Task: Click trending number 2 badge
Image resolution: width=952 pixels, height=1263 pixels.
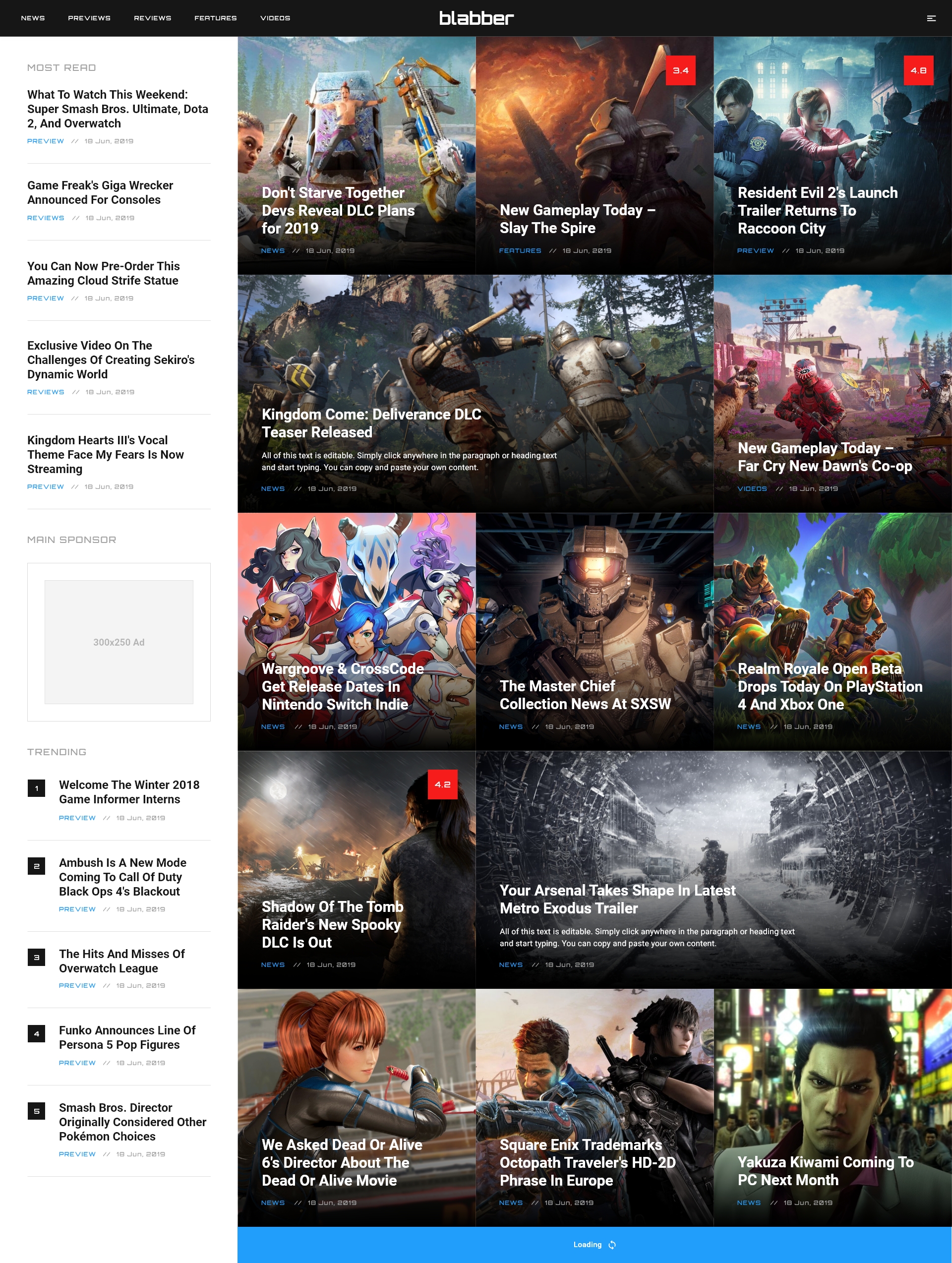Action: click(37, 866)
